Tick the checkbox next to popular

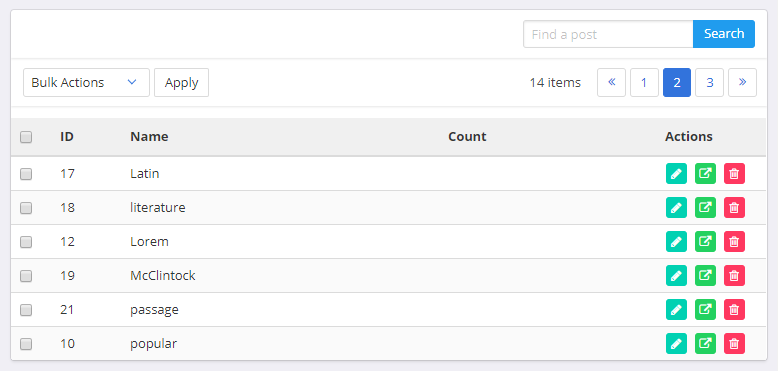pyautogui.click(x=26, y=344)
